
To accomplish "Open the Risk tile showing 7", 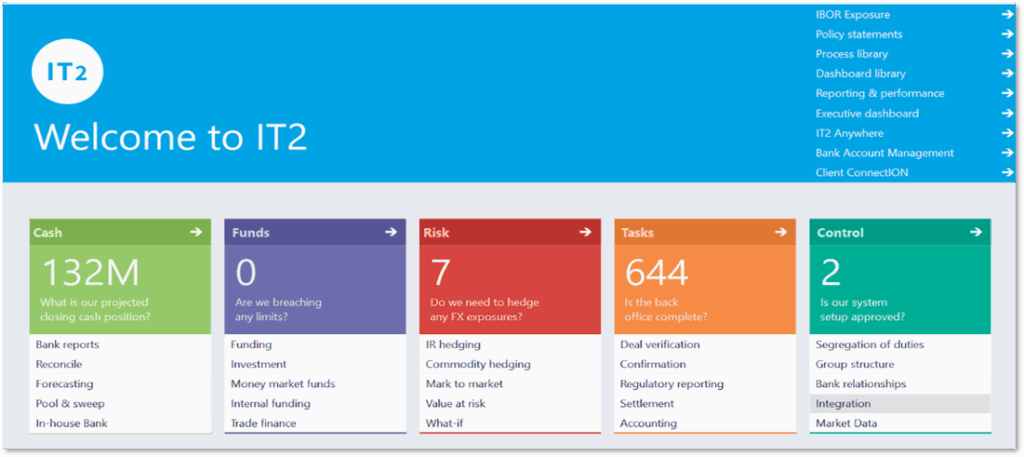I will coord(510,289).
